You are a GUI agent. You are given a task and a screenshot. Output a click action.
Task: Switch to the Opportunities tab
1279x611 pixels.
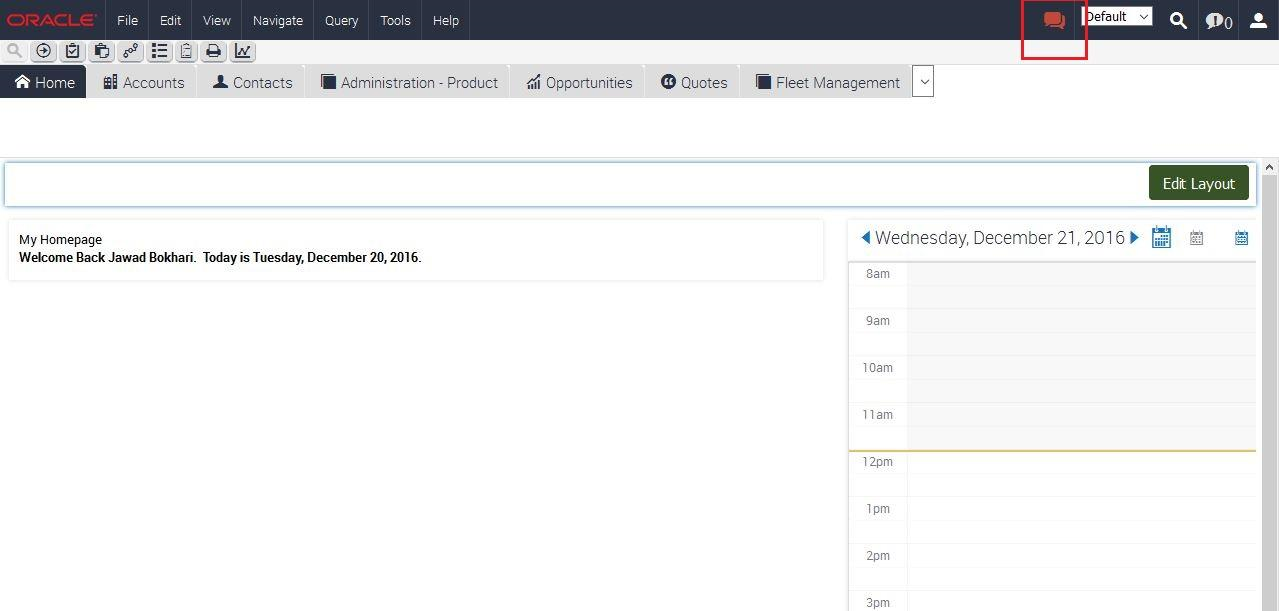(579, 83)
